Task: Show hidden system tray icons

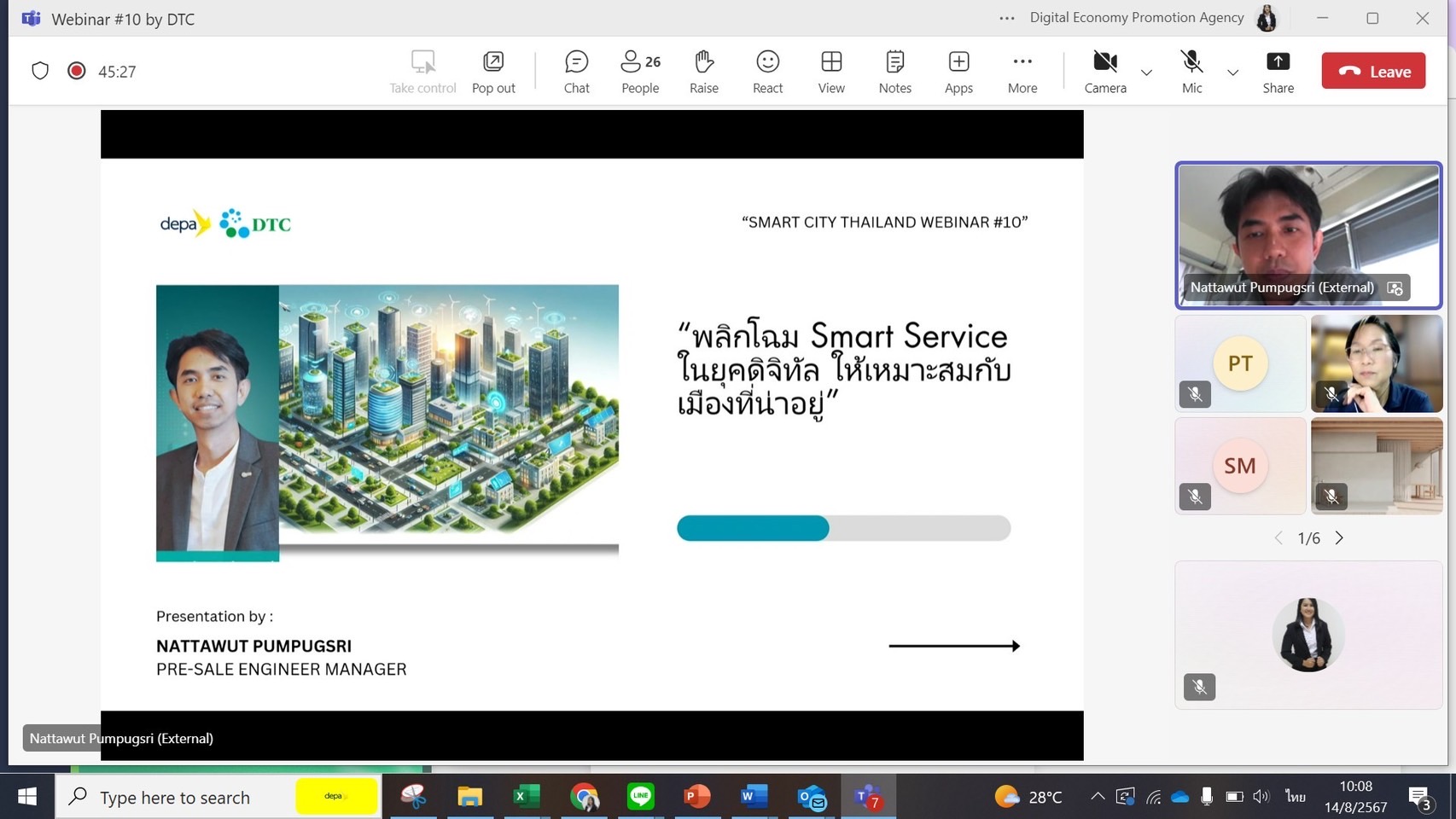Action: [1098, 797]
